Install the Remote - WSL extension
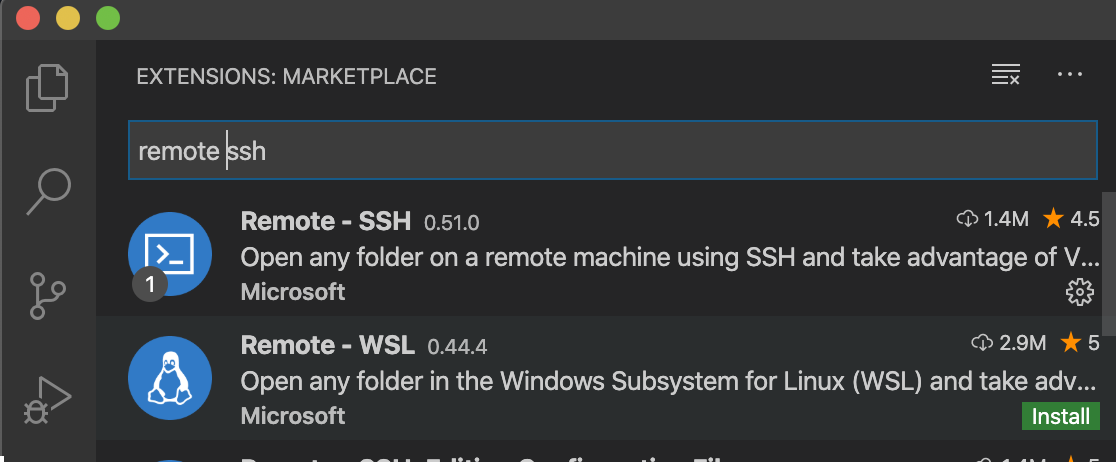Screen dimensions: 1116x462 pyautogui.click(x=1061, y=415)
